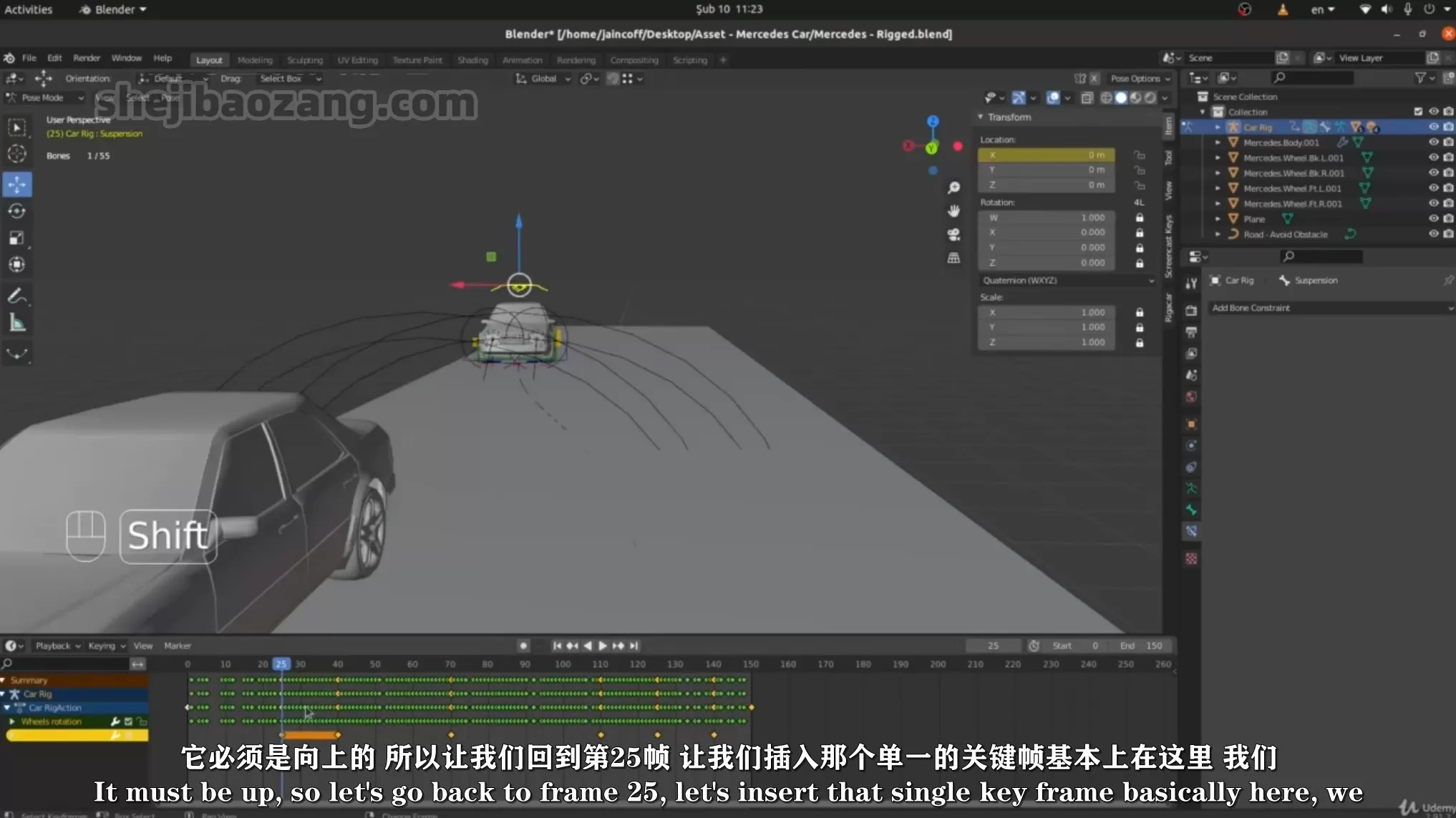
Task: Click the zoom magnifier viewport icon
Action: (953, 188)
